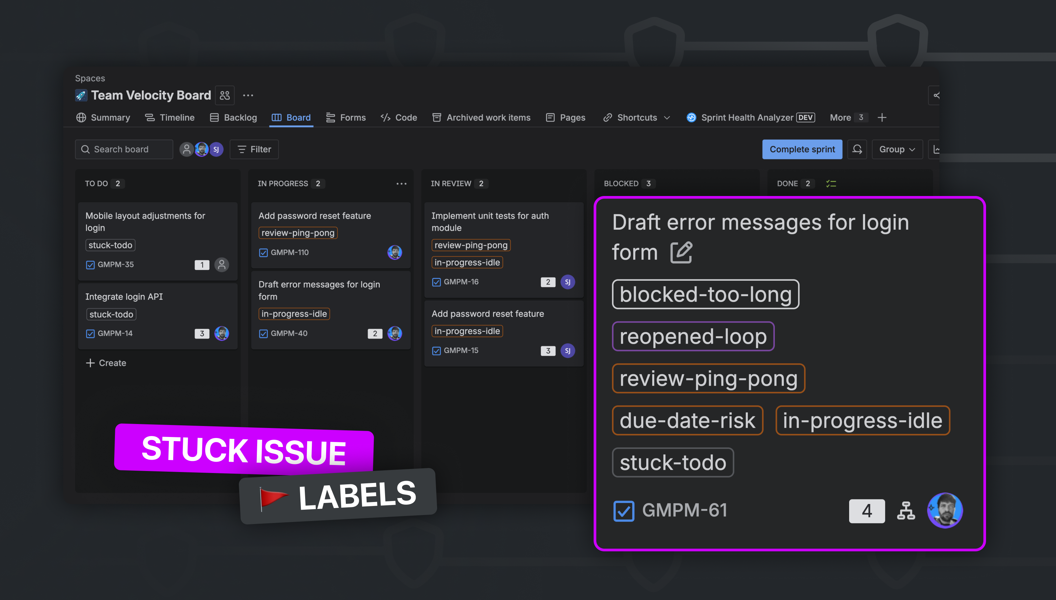
Task: Open the three-dot menu beside Team Velocity Board
Action: [248, 96]
